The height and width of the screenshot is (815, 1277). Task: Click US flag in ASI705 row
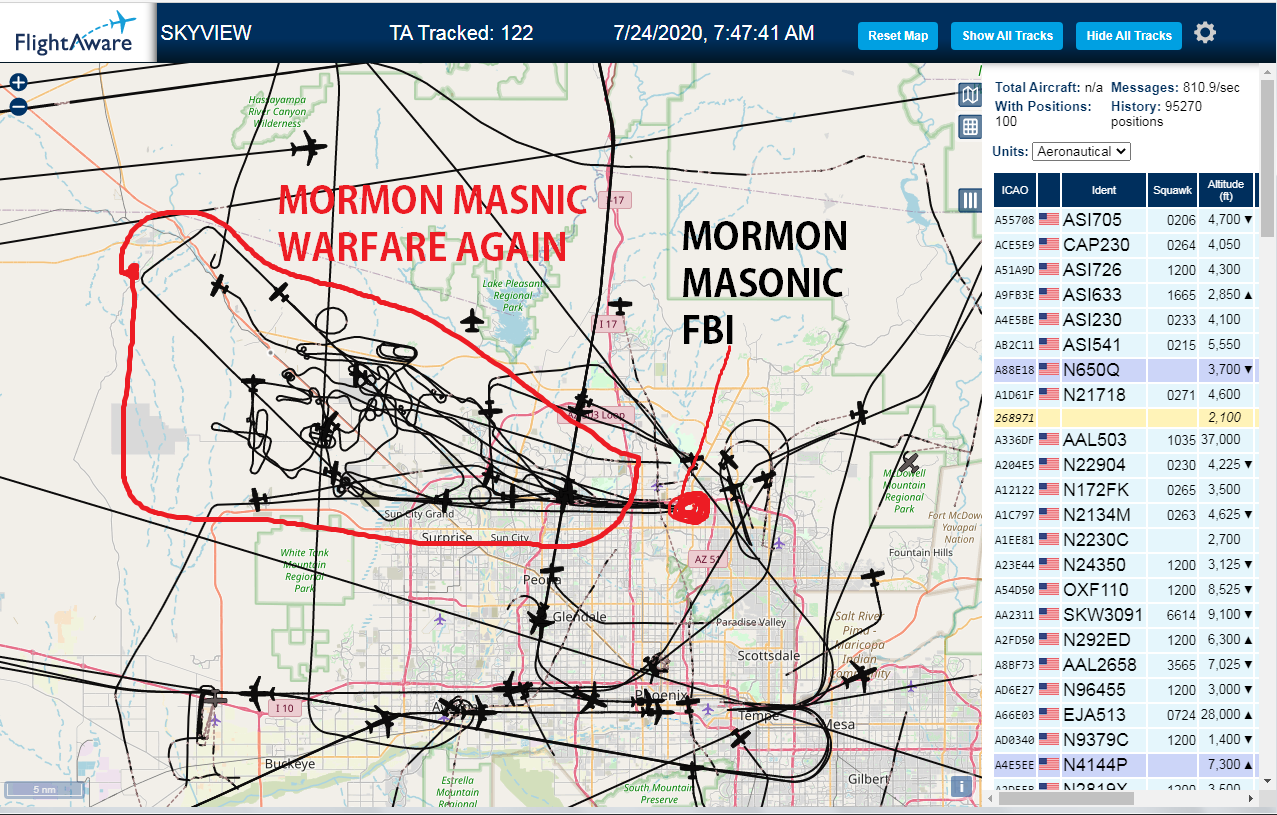tap(1049, 220)
